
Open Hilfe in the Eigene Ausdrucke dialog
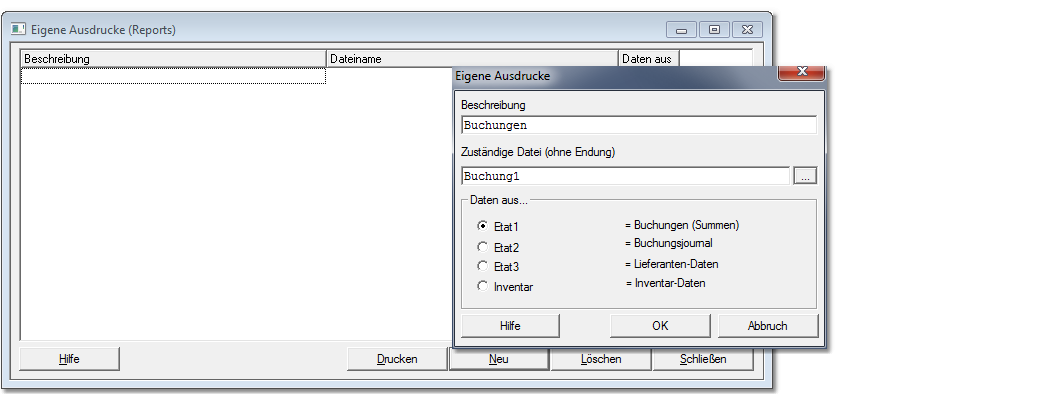[x=510, y=325]
